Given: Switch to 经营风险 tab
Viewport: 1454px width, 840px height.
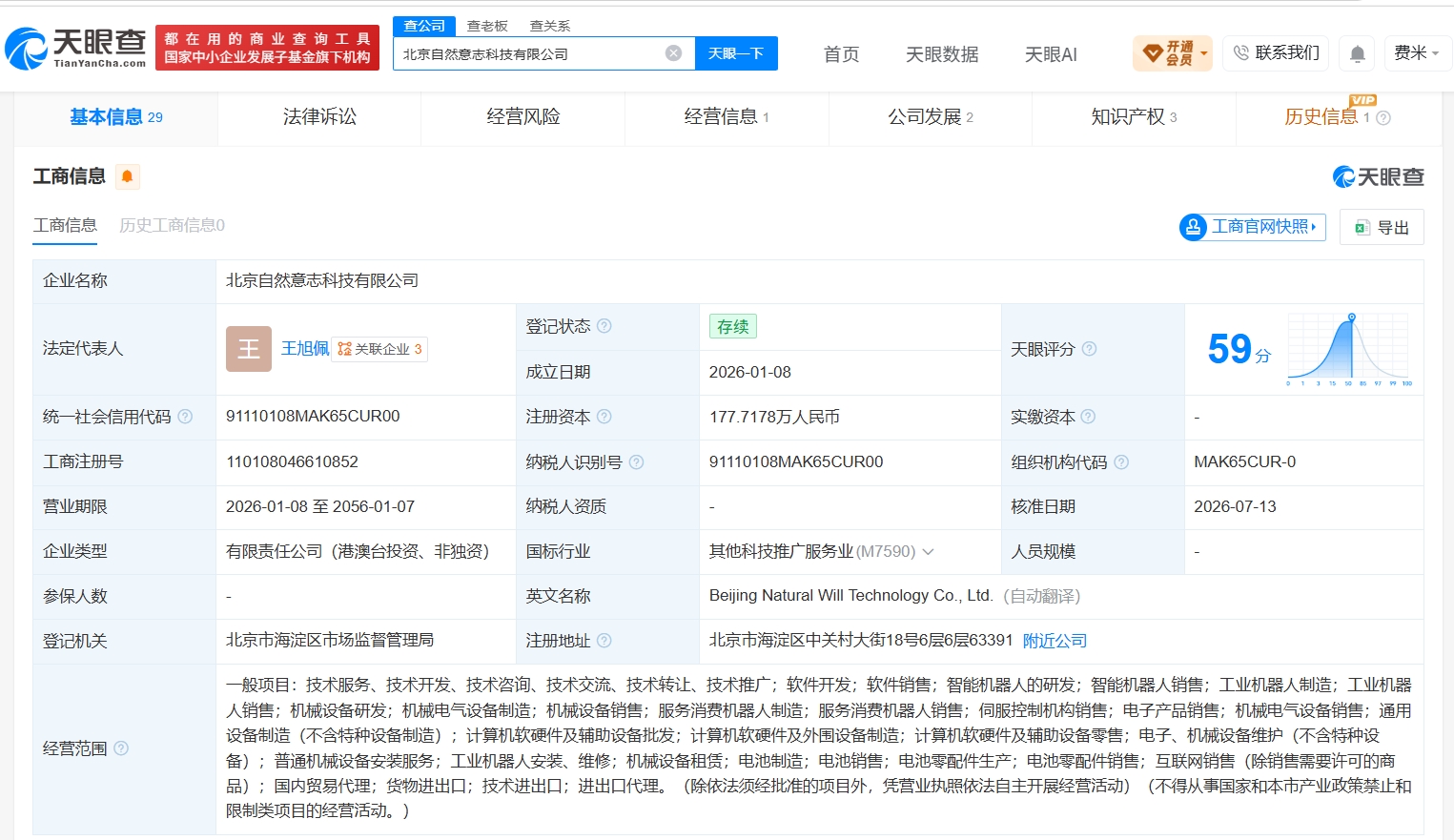Looking at the screenshot, I should pyautogui.click(x=523, y=117).
